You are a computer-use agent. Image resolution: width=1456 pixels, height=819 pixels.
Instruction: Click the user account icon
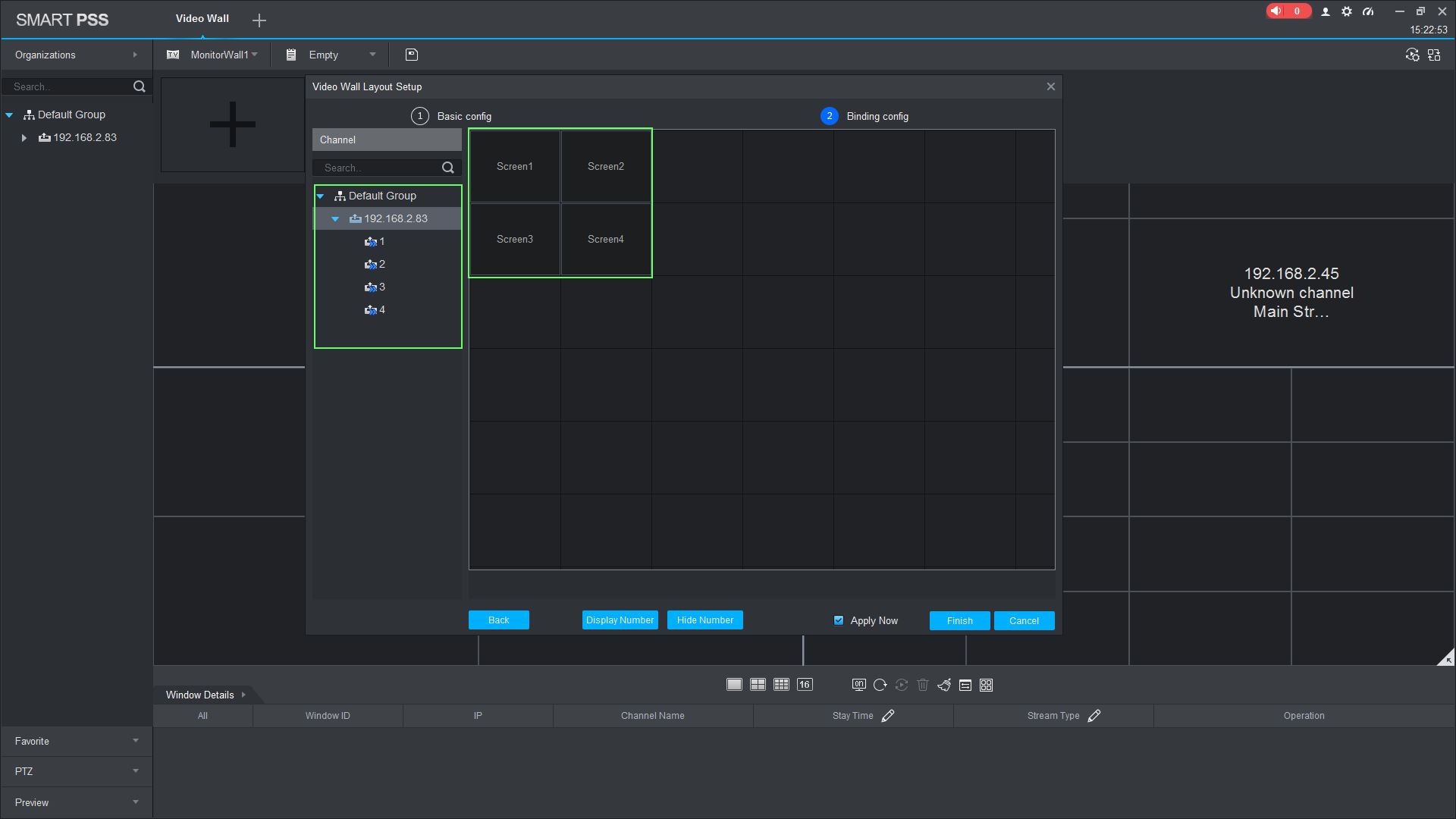click(x=1326, y=11)
